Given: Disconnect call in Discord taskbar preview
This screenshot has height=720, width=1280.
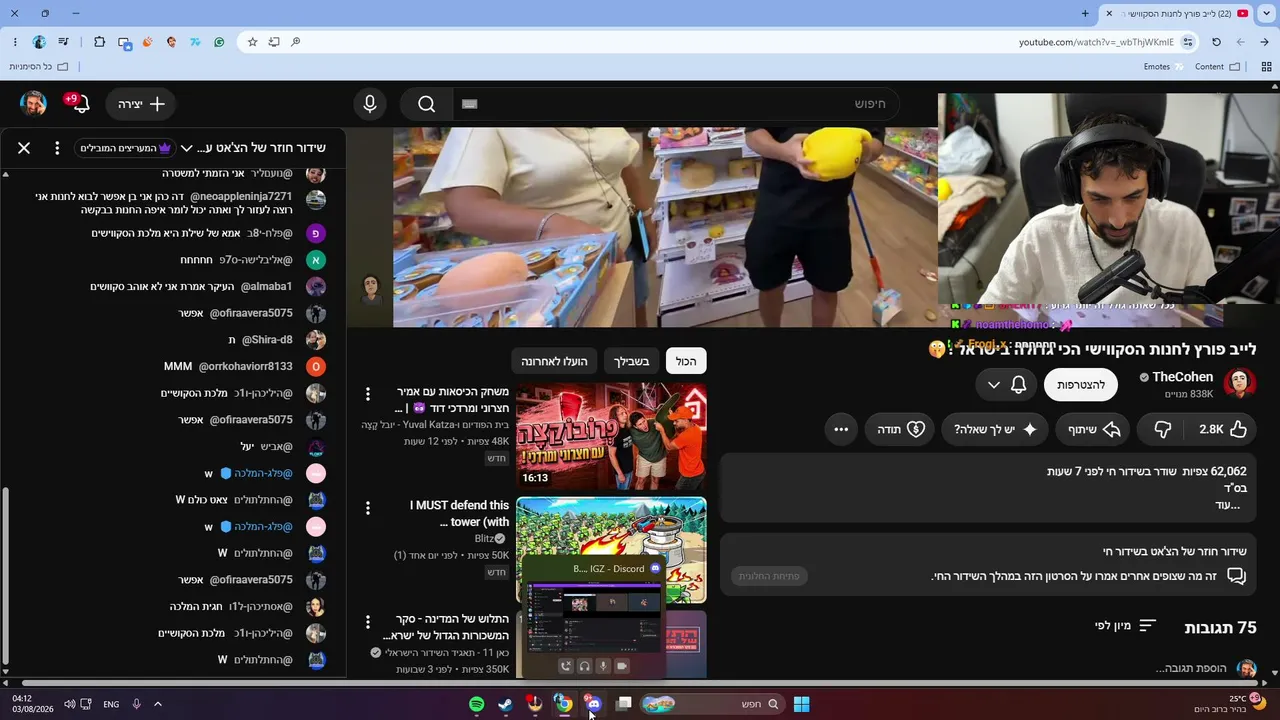Looking at the screenshot, I should pos(566,666).
